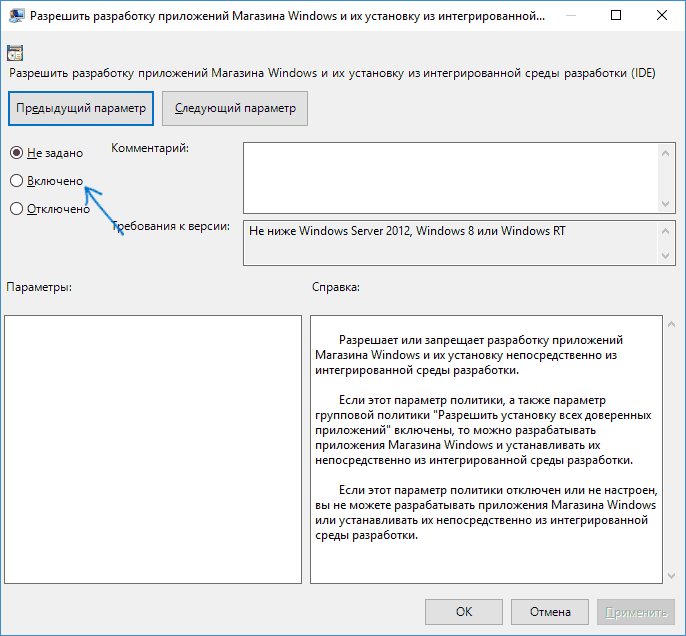Image resolution: width=686 pixels, height=636 pixels.
Task: Click the empty 'Параметры' options pane
Action: [153, 449]
